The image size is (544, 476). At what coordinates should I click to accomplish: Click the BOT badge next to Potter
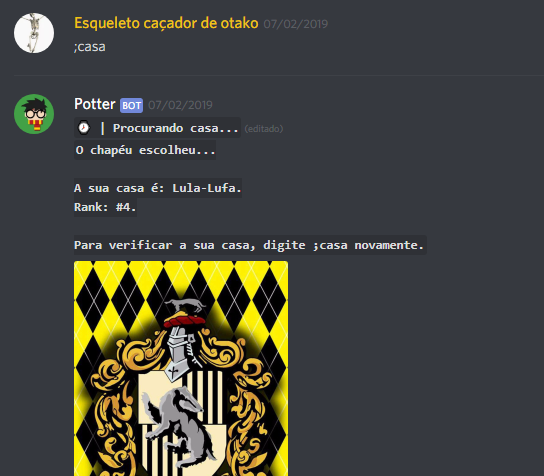(x=131, y=105)
